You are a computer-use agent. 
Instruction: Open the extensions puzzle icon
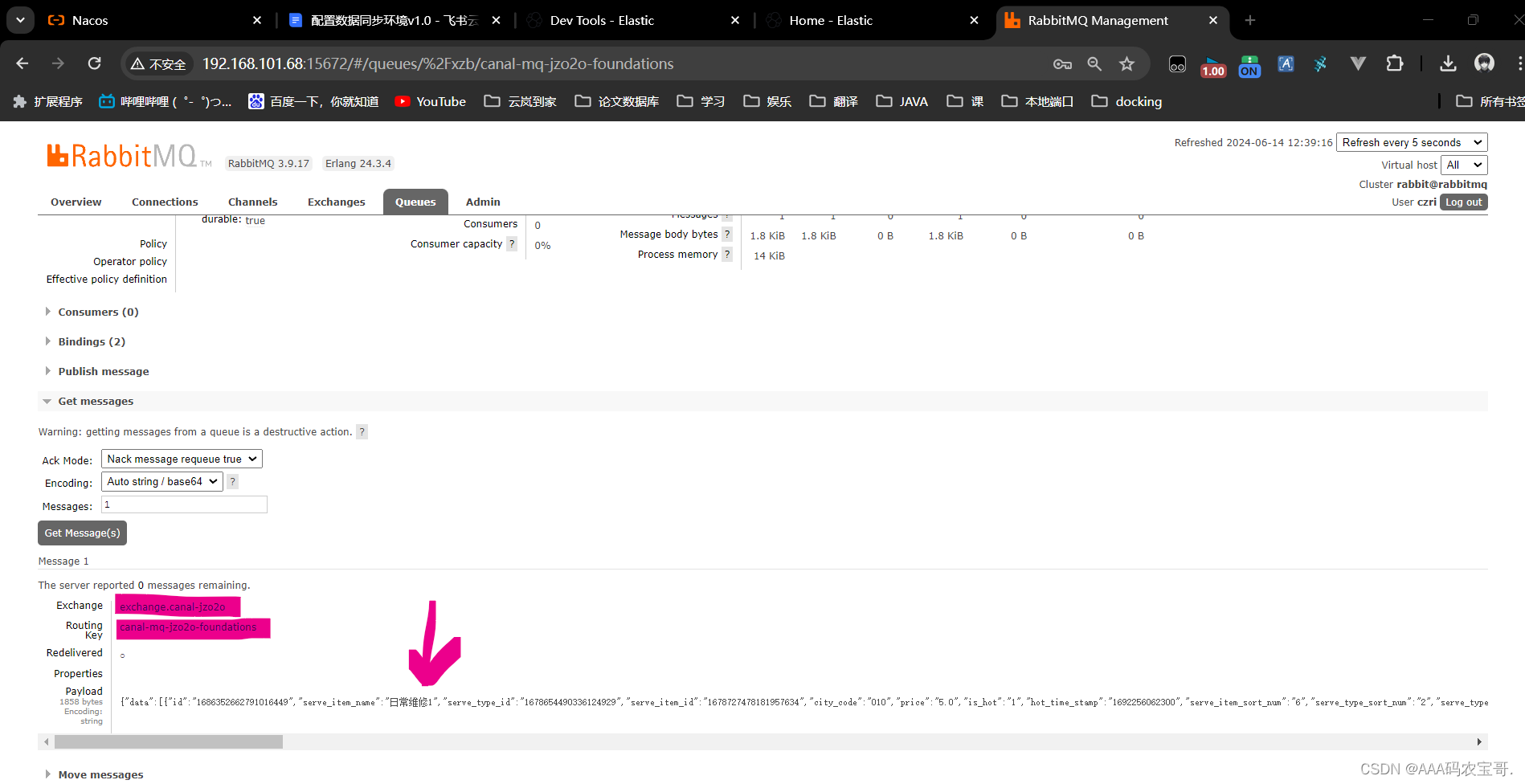pyautogui.click(x=1395, y=63)
